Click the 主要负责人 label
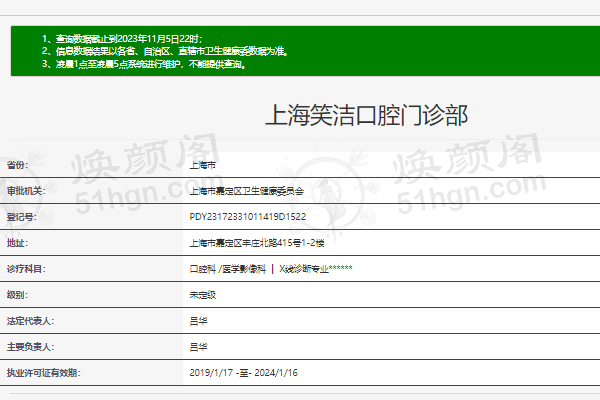 tap(31, 347)
